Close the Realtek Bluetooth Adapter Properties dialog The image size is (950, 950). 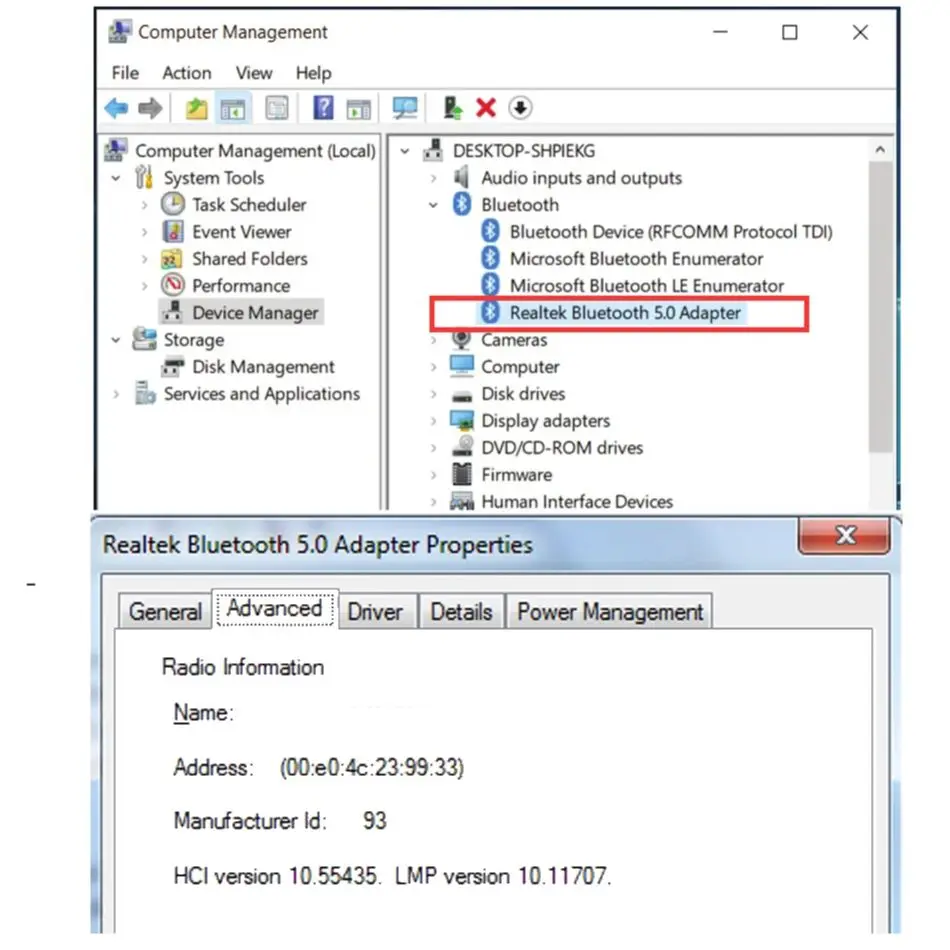[845, 536]
